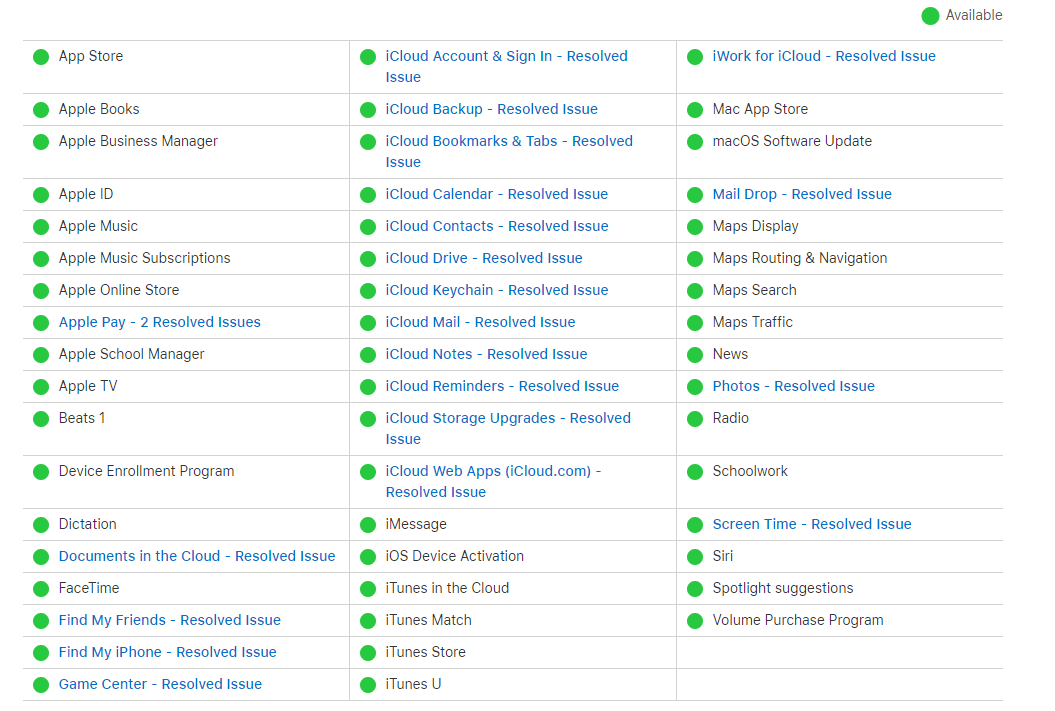The width and height of the screenshot is (1055, 711).
Task: Click status dot beside Mac App Store
Action: [695, 110]
